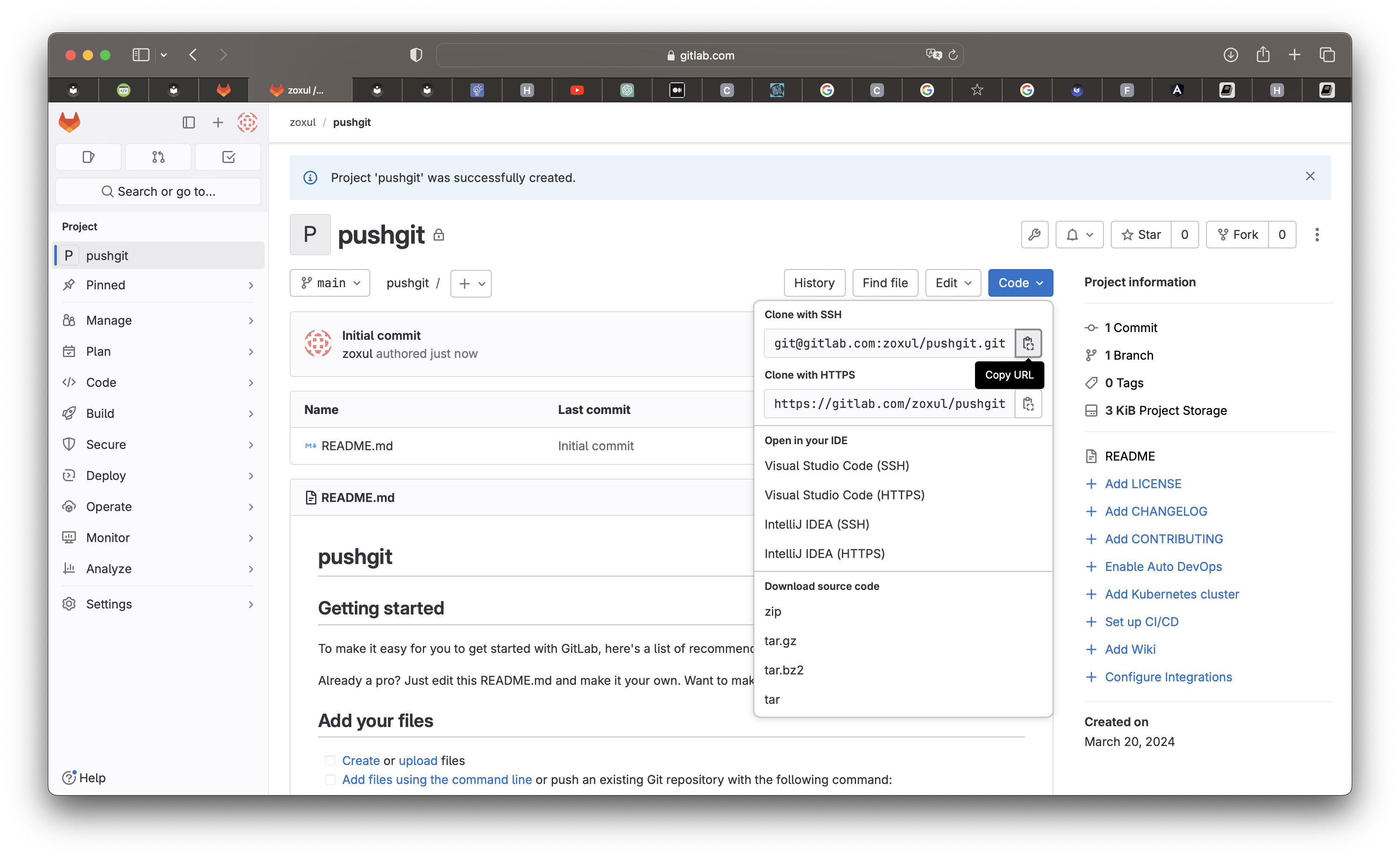The height and width of the screenshot is (859, 1400).
Task: Copy the HTTPS clone URL
Action: (1028, 404)
